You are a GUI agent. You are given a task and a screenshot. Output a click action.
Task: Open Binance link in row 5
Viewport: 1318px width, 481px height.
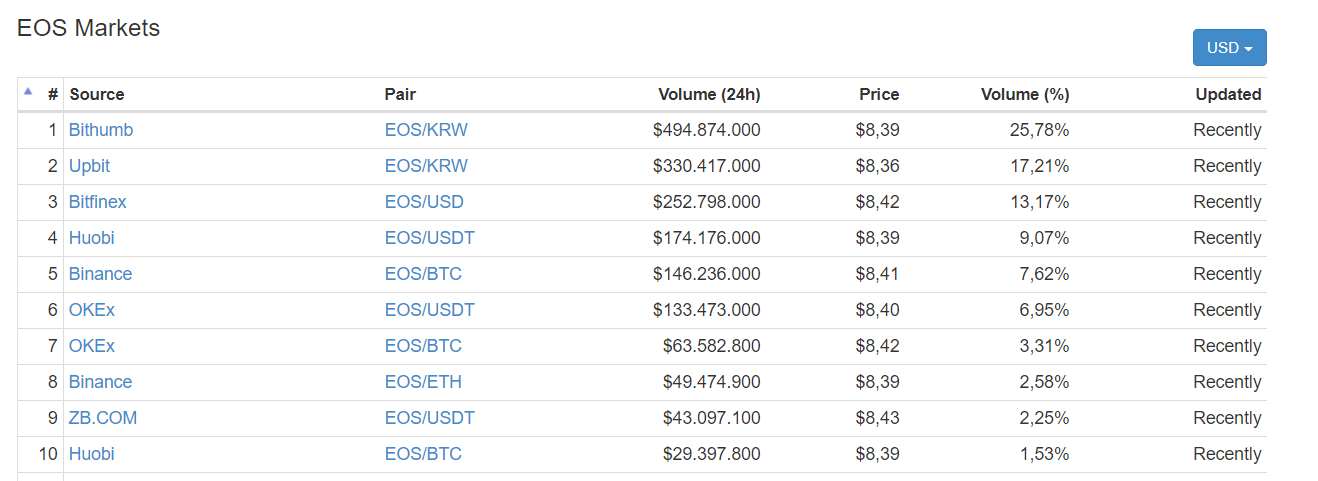(100, 274)
